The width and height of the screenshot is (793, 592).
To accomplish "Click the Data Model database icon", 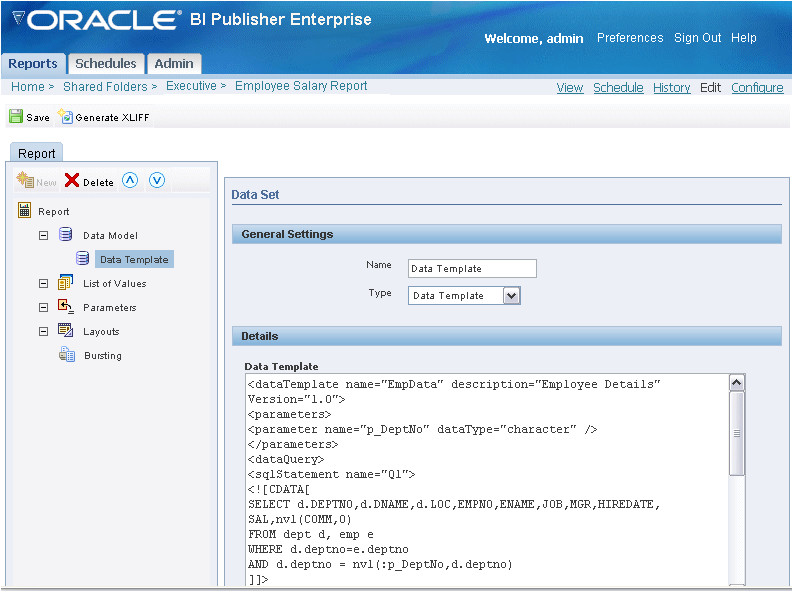I will pyautogui.click(x=65, y=234).
